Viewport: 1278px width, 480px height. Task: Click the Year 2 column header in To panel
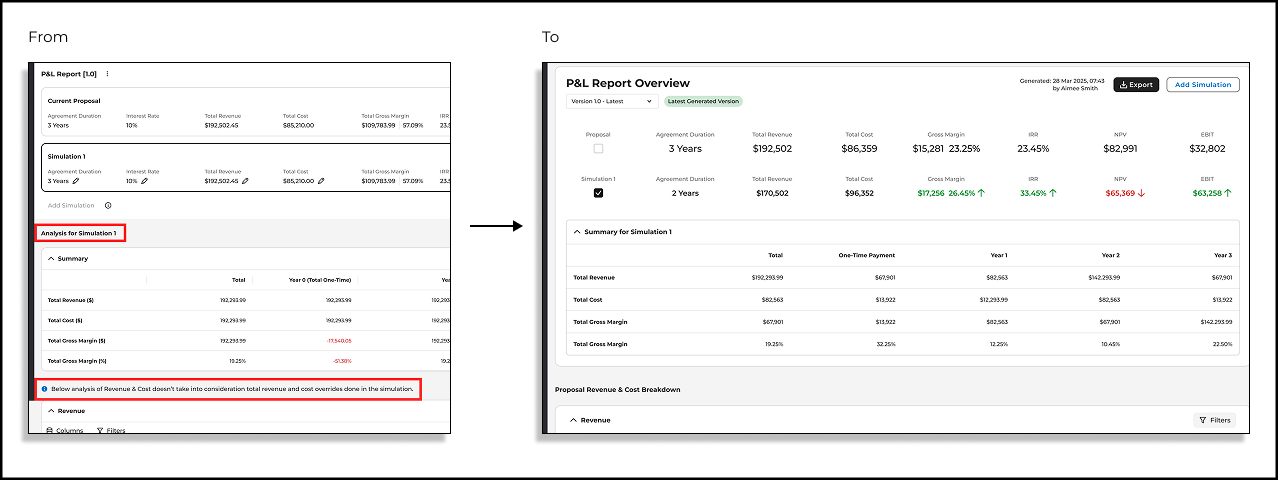(x=1110, y=255)
